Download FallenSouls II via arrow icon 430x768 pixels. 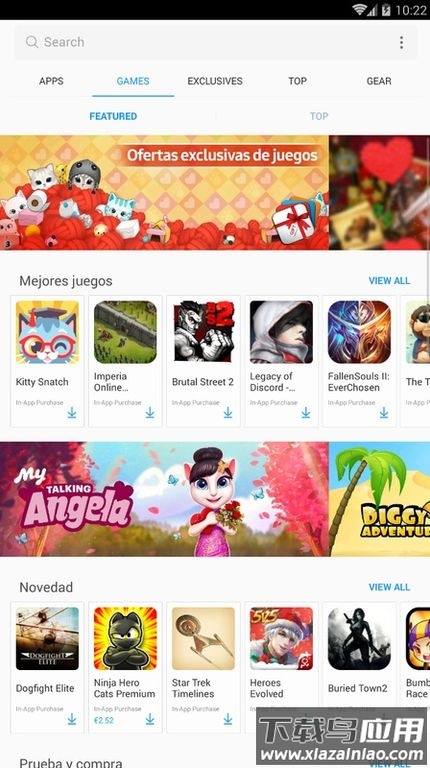(x=384, y=412)
